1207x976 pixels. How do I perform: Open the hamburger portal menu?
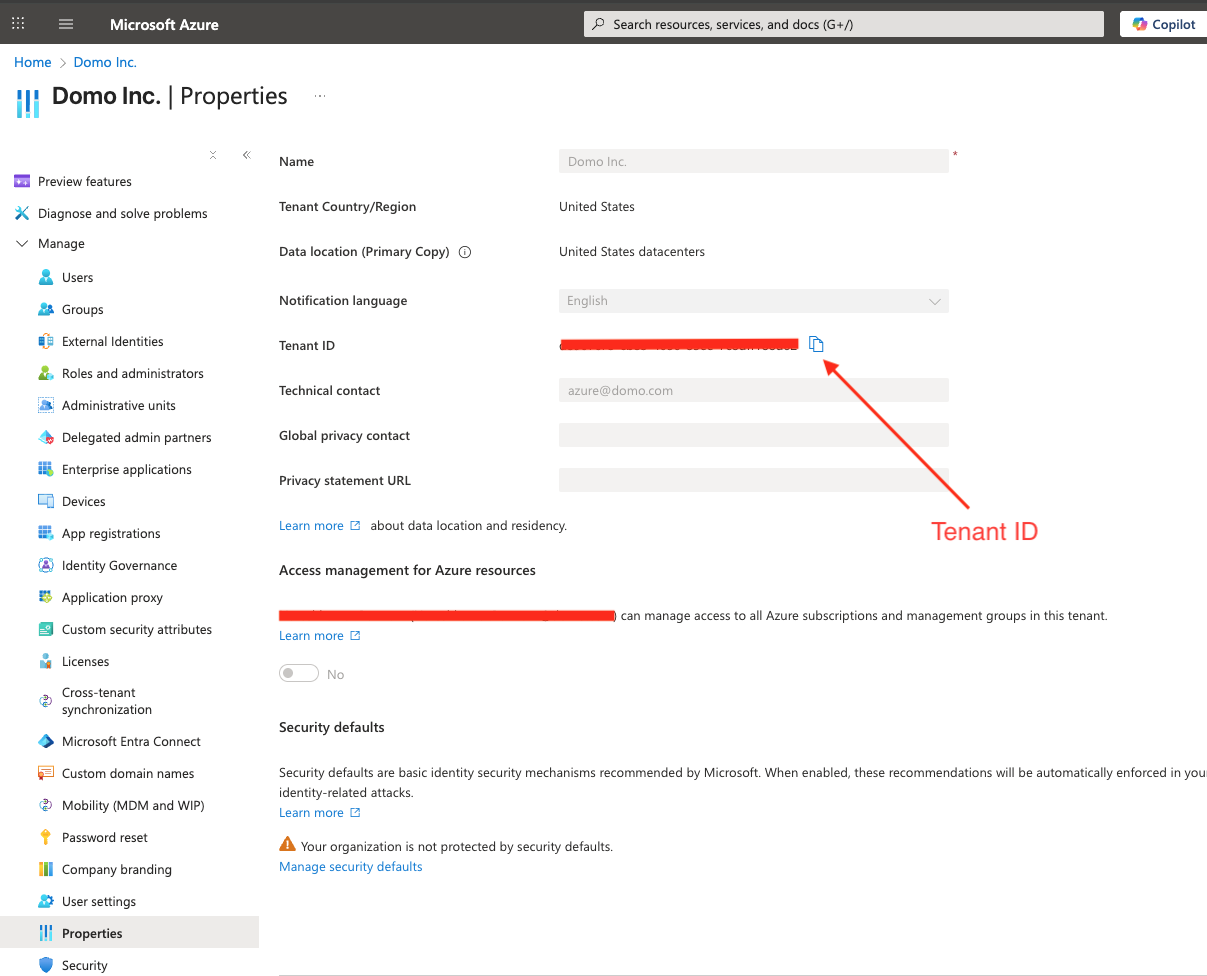[66, 24]
